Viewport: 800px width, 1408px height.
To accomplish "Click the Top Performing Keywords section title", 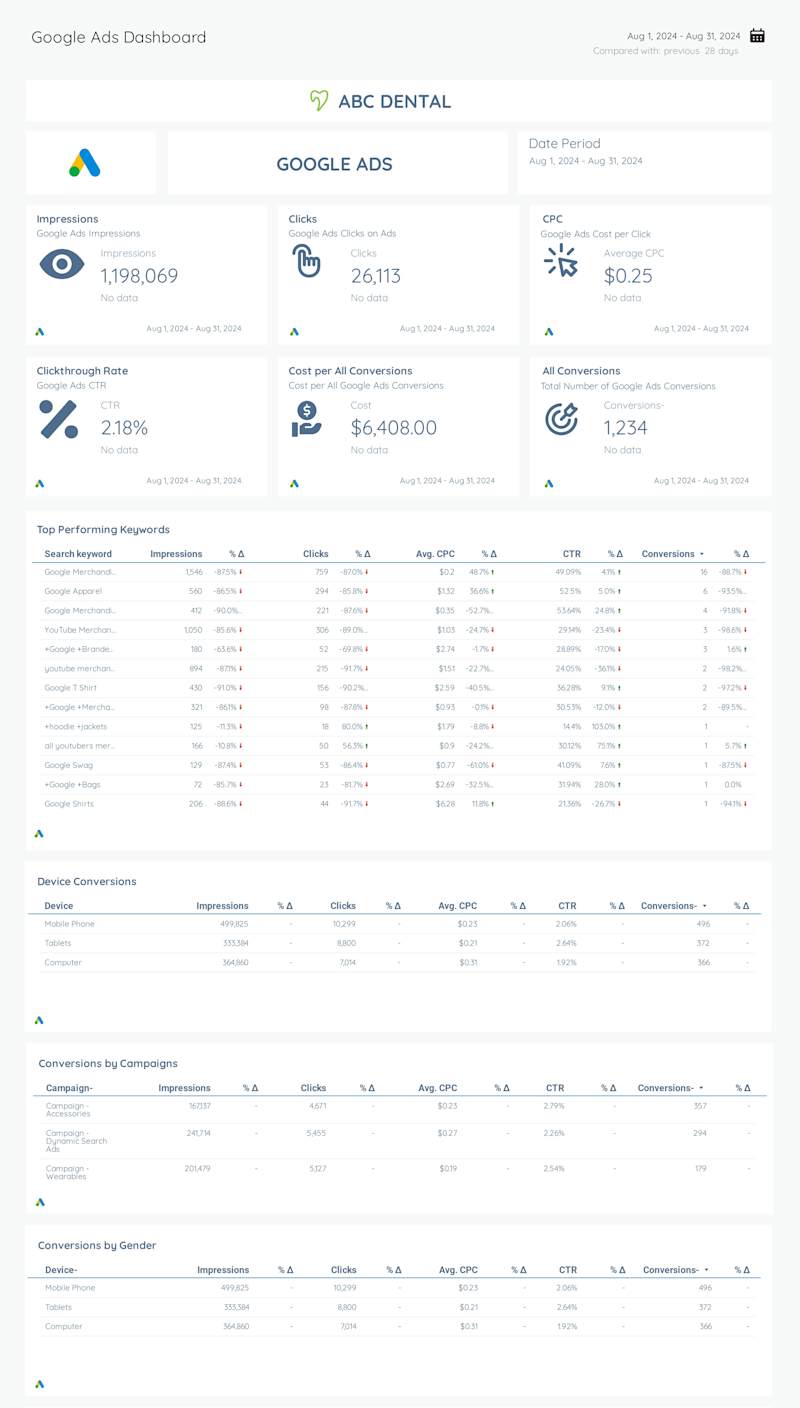I will point(103,529).
